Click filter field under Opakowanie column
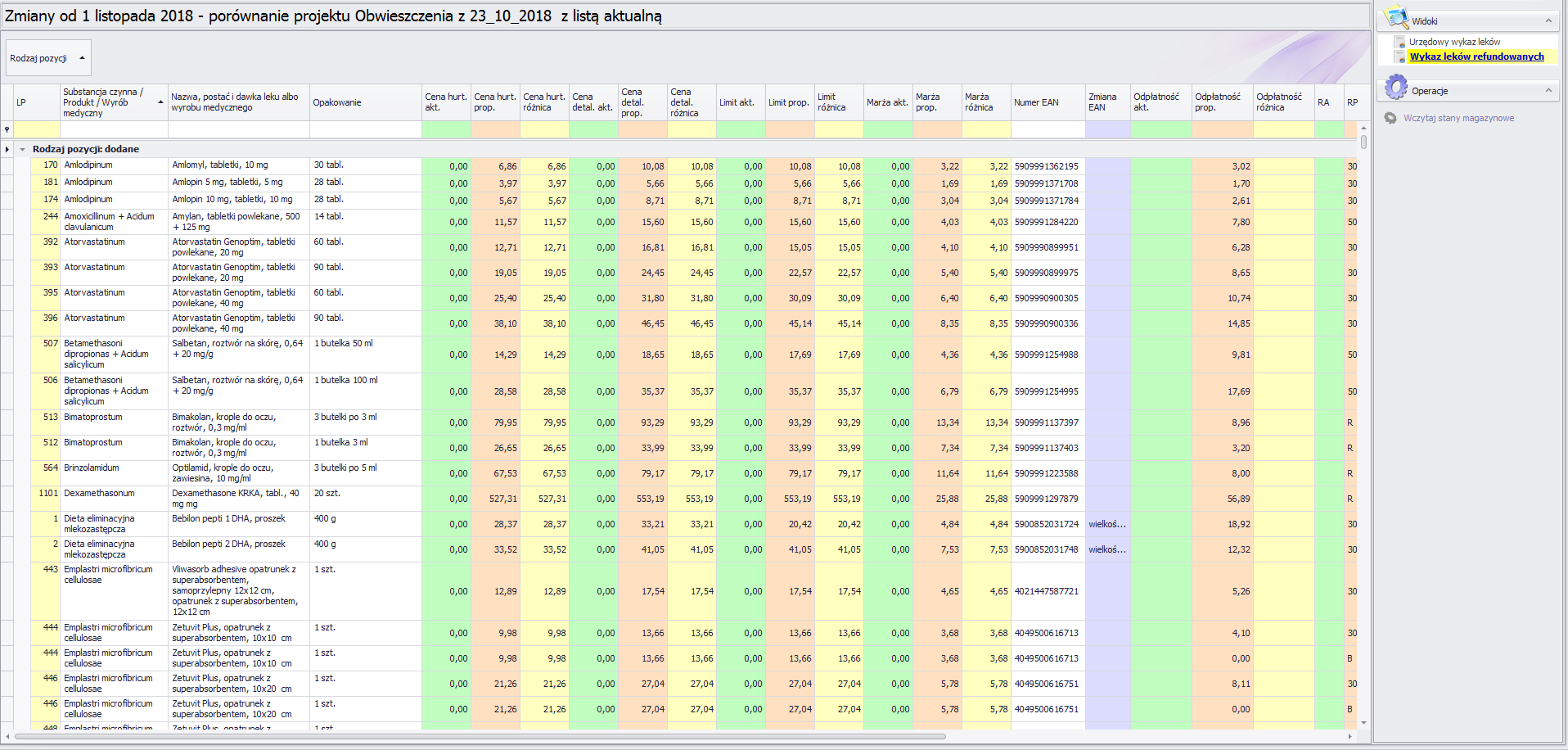1568x750 pixels. (x=365, y=129)
